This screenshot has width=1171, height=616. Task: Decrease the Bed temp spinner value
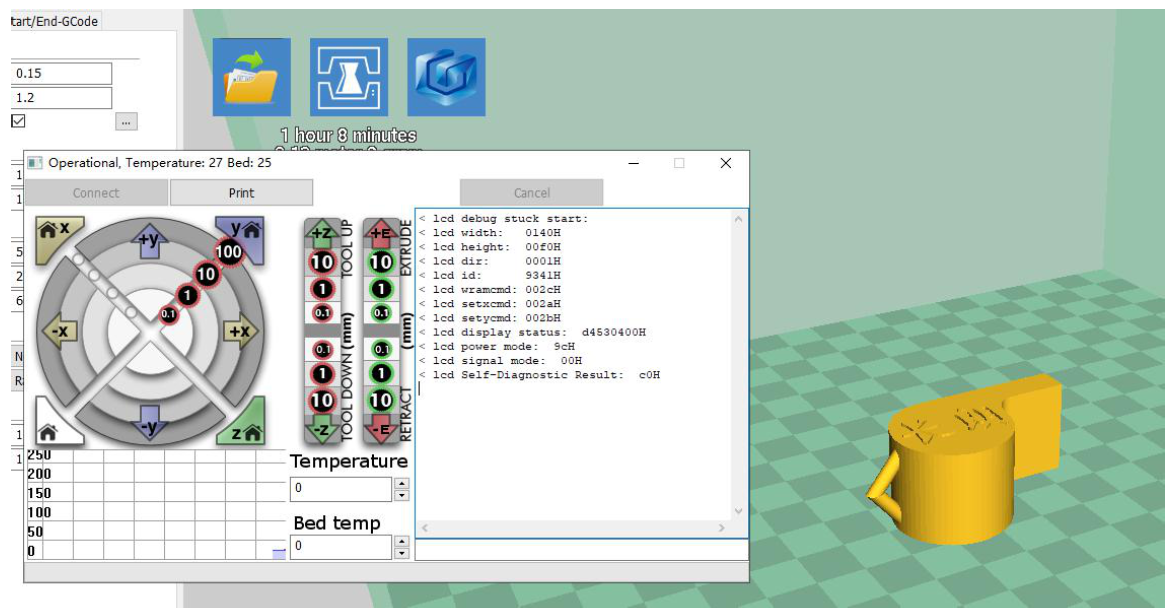(x=402, y=553)
